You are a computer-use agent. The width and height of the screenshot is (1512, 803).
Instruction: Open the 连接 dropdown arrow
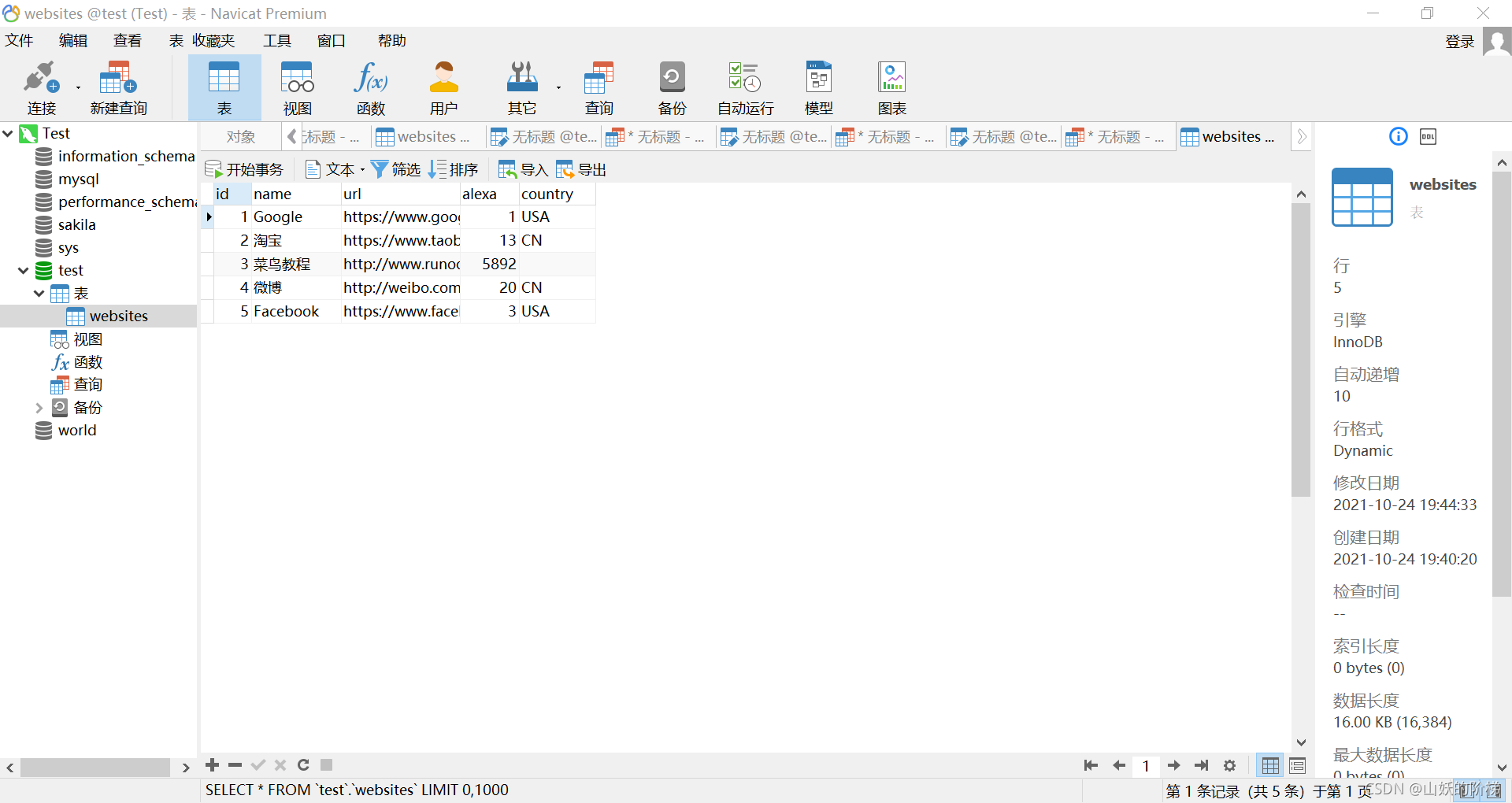tap(78, 88)
